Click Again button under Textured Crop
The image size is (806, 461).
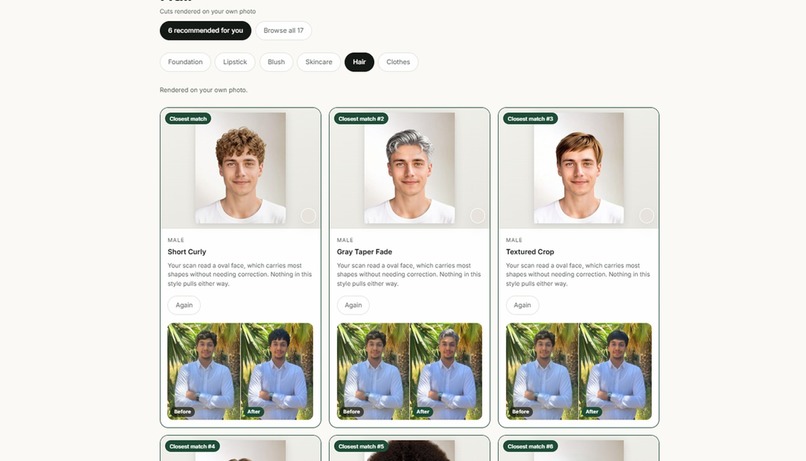[x=522, y=305]
